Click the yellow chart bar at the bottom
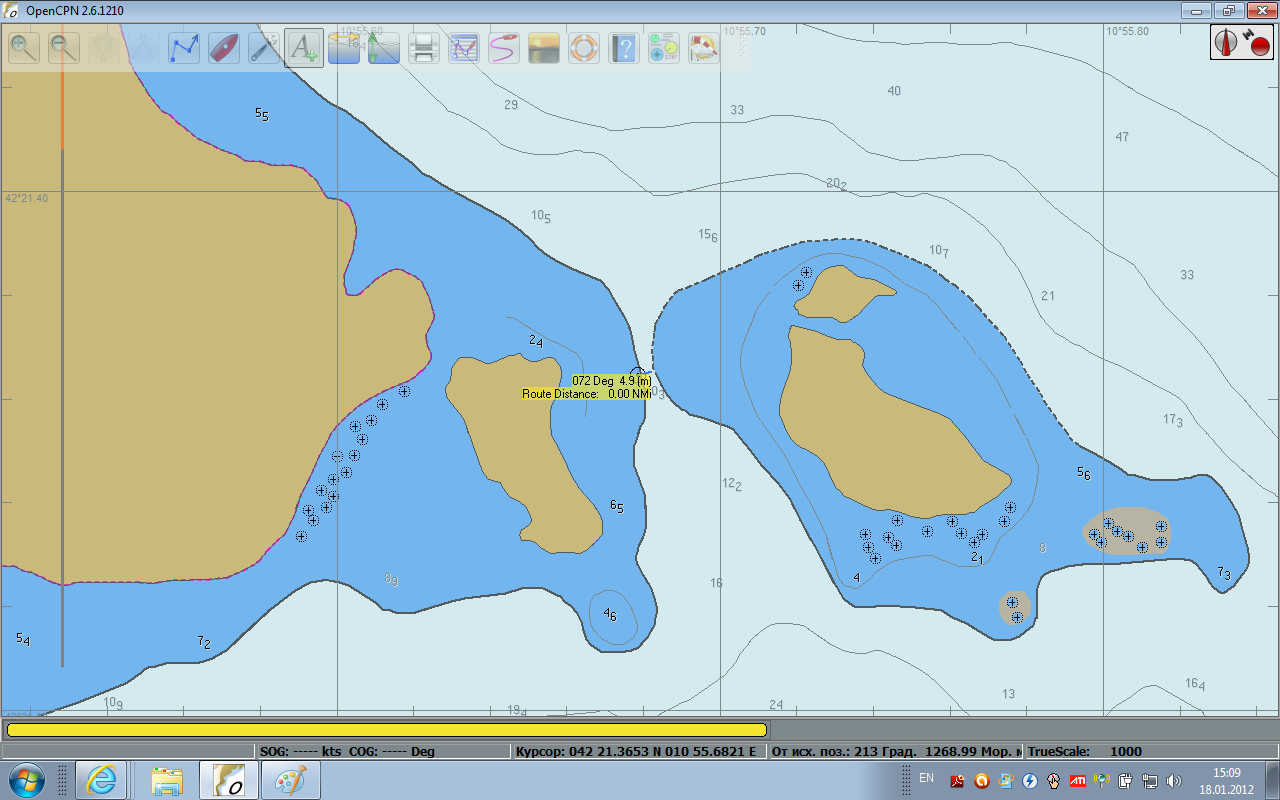The image size is (1280, 800). point(386,730)
